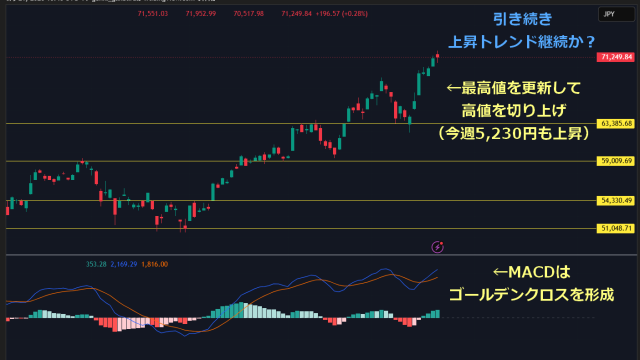Click the low price value 70,517.98
The width and height of the screenshot is (640, 360).
pos(249,14)
